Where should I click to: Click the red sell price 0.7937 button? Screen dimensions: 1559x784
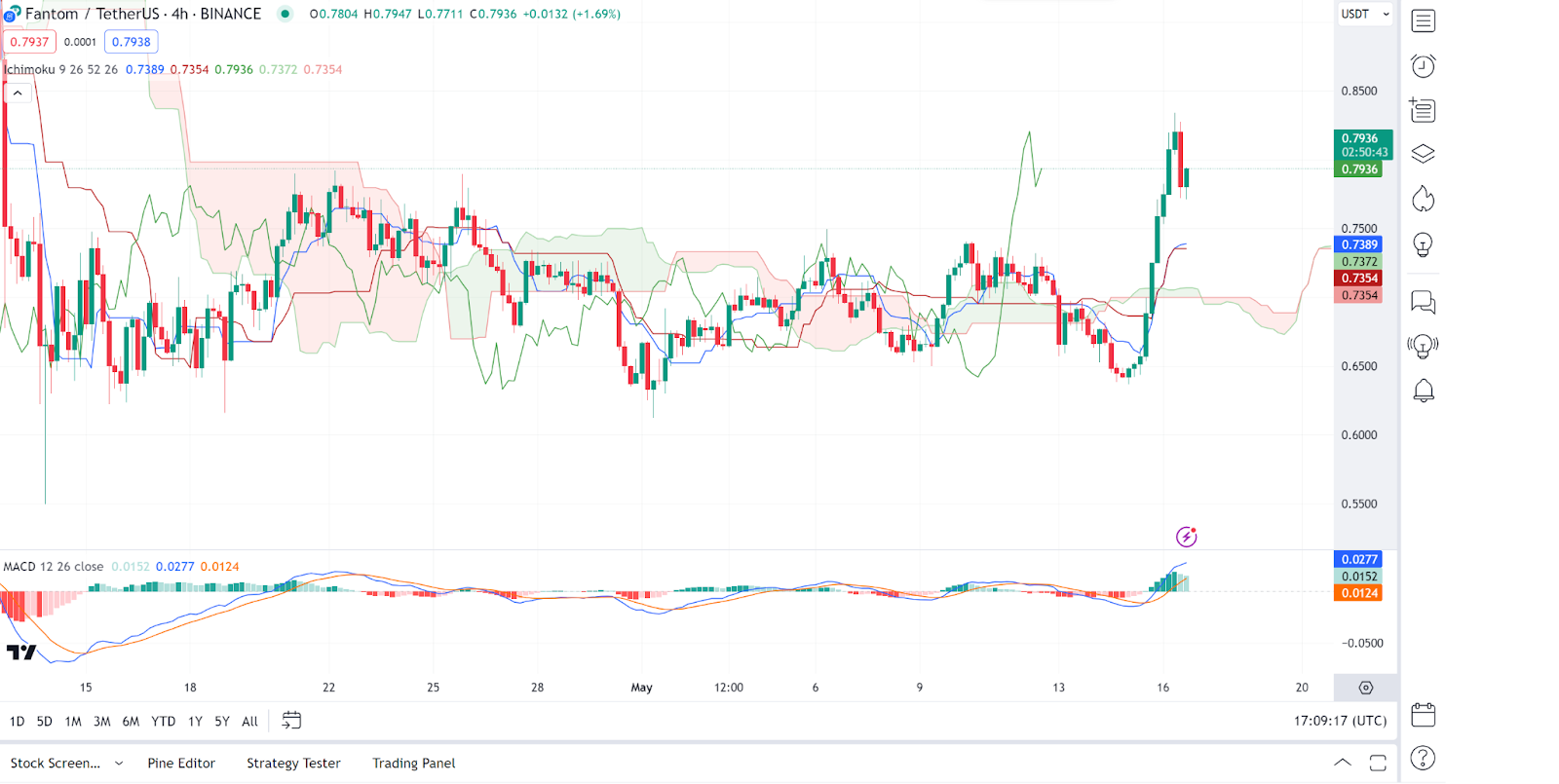[x=29, y=42]
